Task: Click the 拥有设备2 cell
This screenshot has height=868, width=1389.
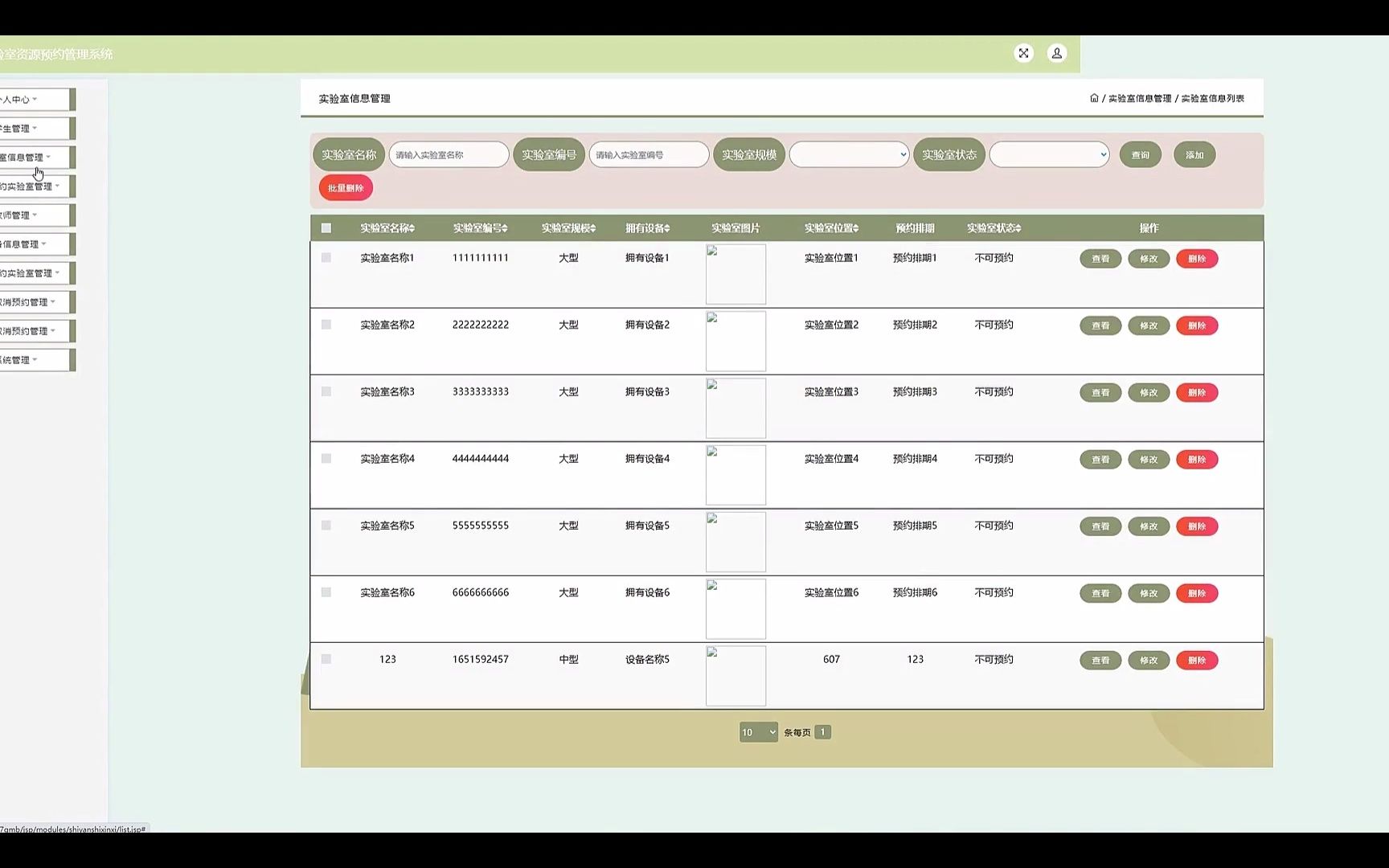Action: [647, 325]
